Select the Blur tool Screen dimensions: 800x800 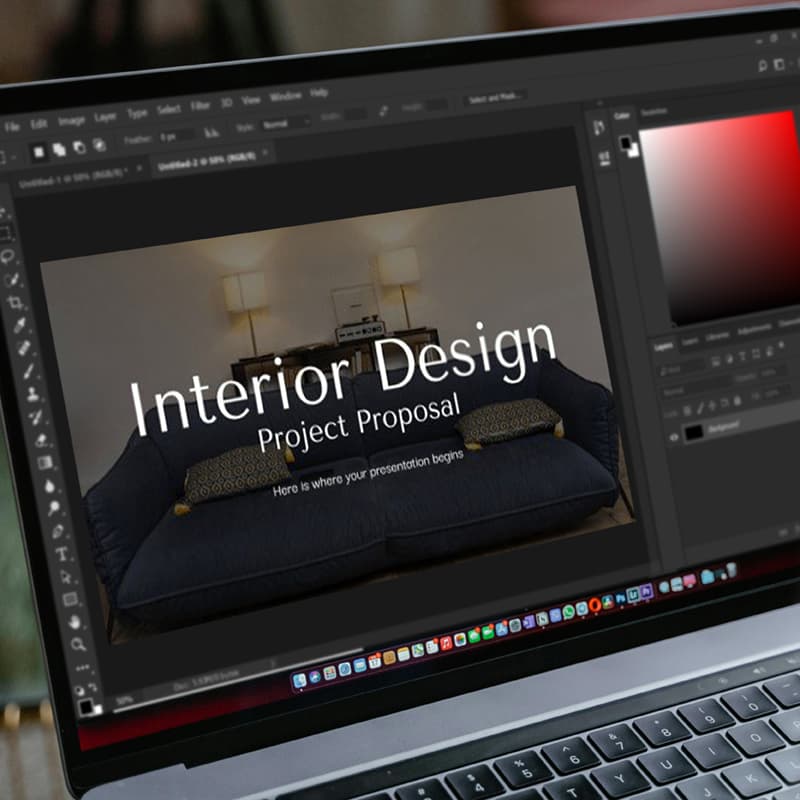point(49,486)
